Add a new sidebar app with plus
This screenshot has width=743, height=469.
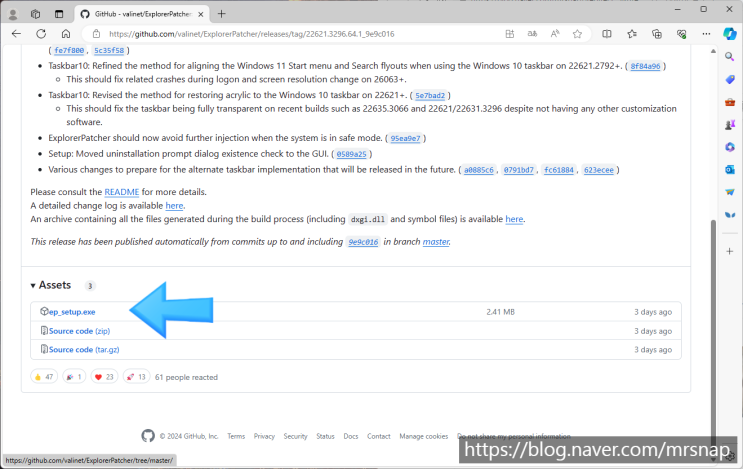730,251
